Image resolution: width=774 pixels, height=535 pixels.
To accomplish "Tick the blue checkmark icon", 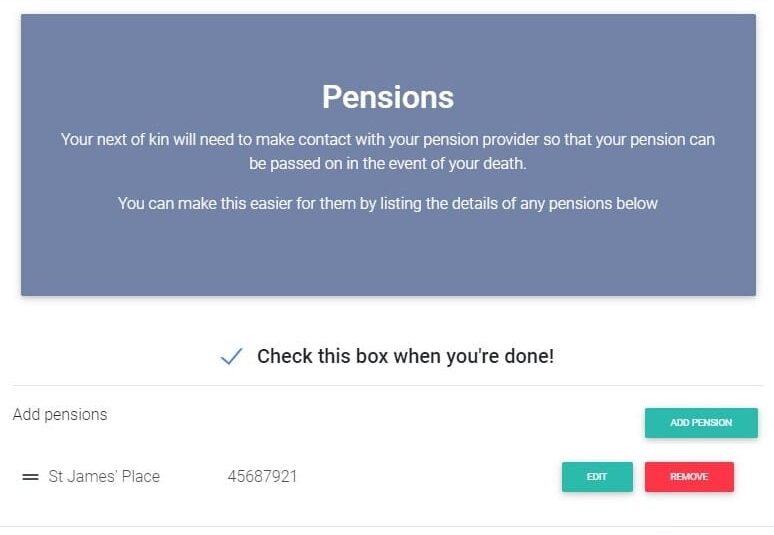I will [231, 356].
